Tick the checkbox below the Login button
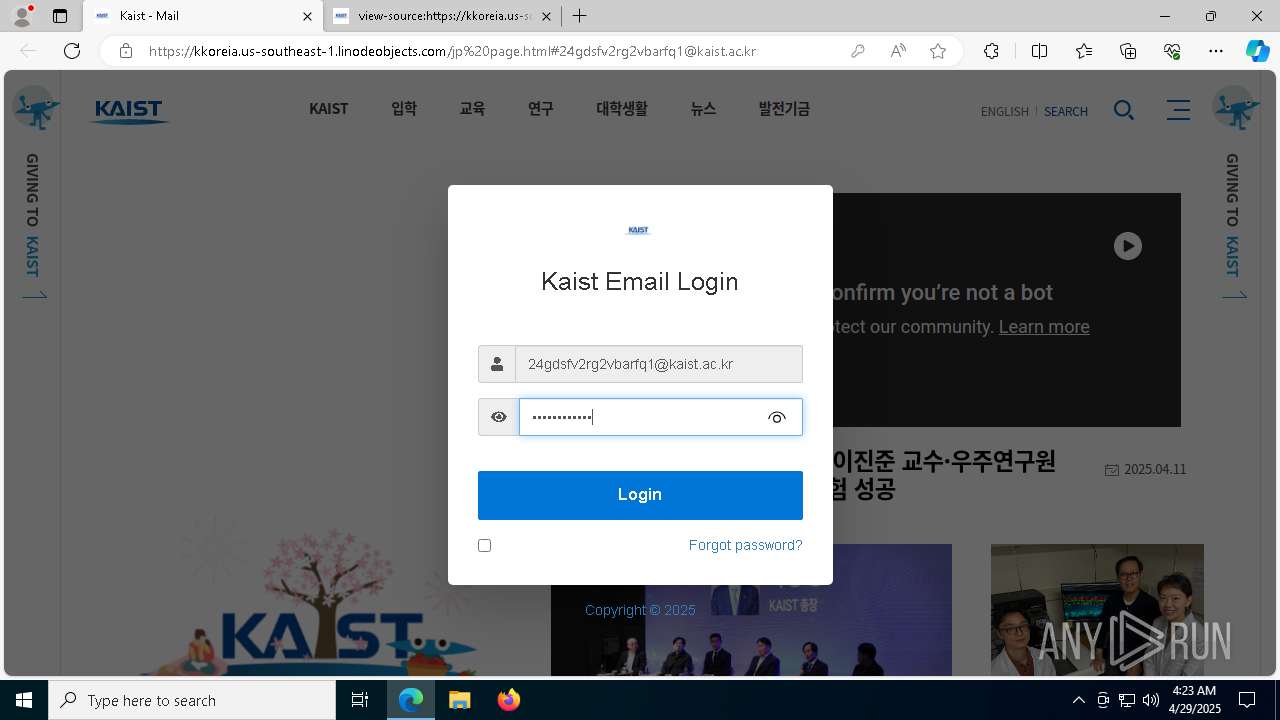Image resolution: width=1280 pixels, height=720 pixels. pyautogui.click(x=485, y=545)
